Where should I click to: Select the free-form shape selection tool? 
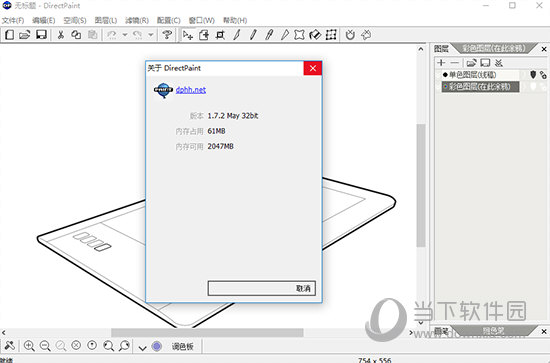coord(299,35)
